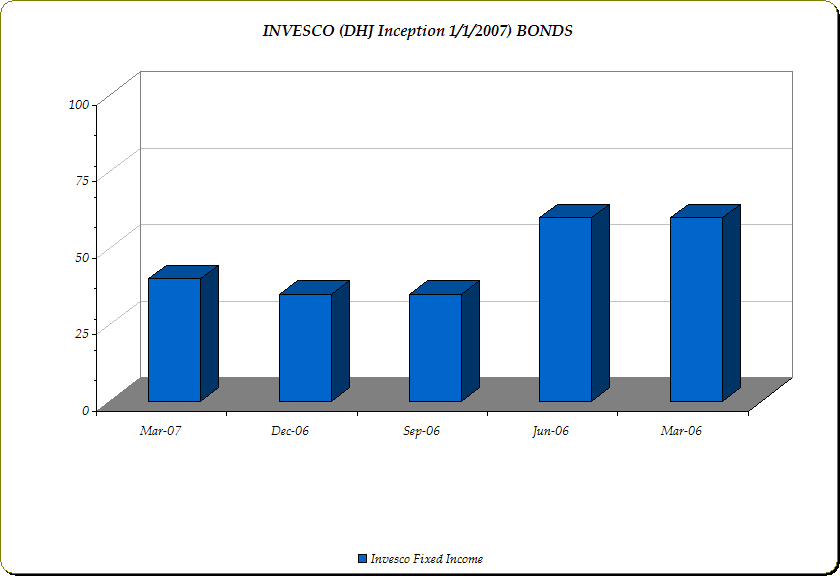Image resolution: width=840 pixels, height=576 pixels.
Task: Select the Mar-07 bar
Action: tap(183, 333)
